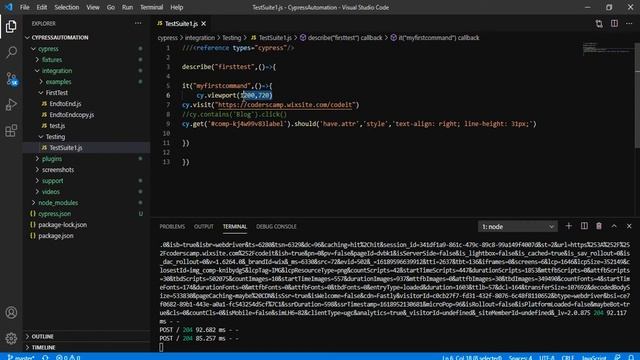The image size is (640, 360).
Task: Open the Go menu
Action: [111, 7]
